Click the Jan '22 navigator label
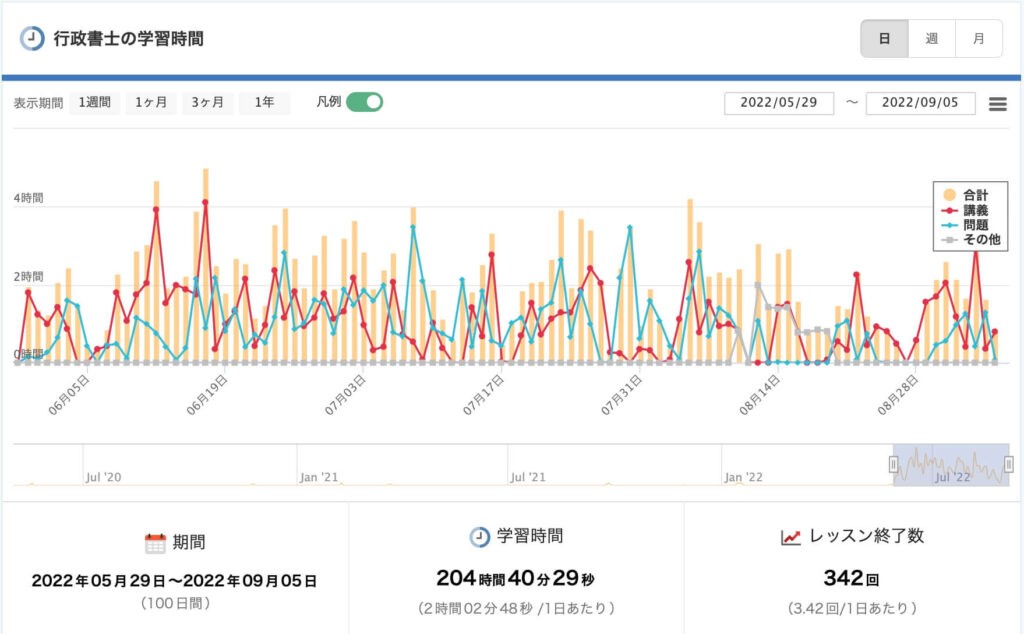This screenshot has height=634, width=1024. pos(744,477)
